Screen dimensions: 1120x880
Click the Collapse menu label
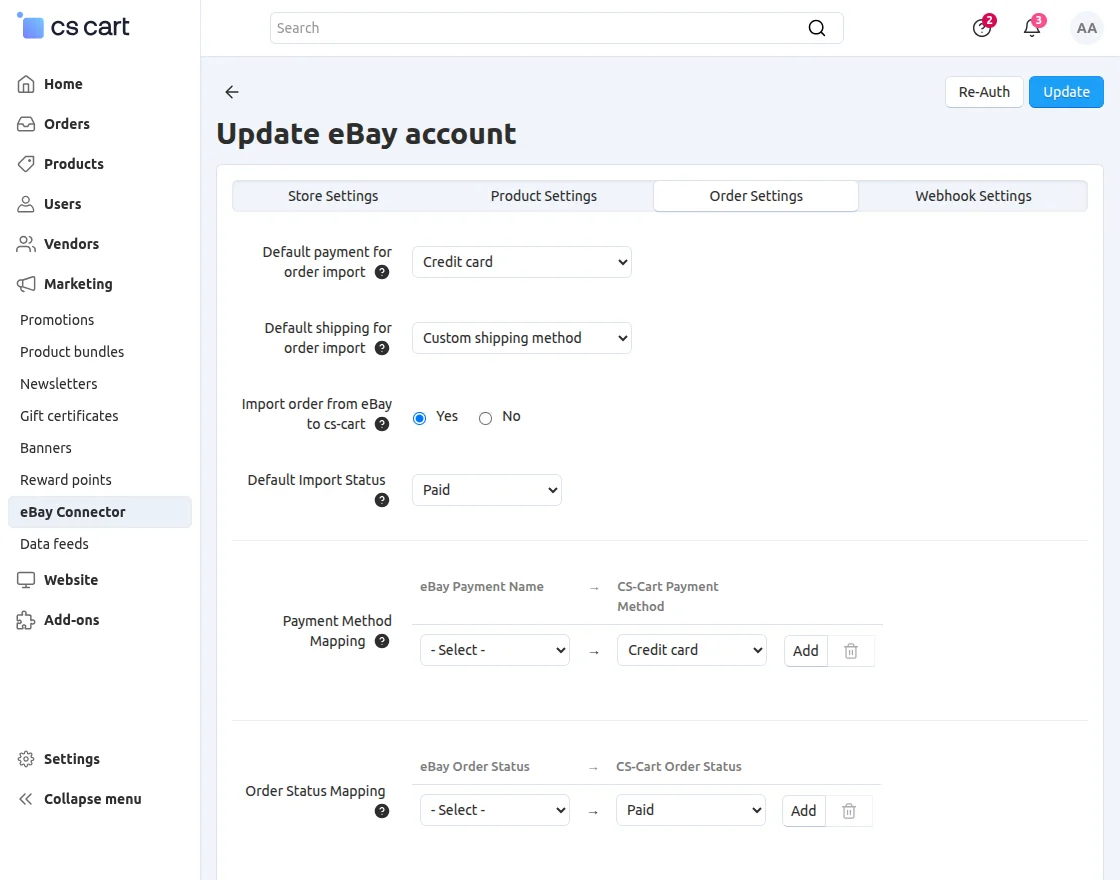click(x=93, y=799)
